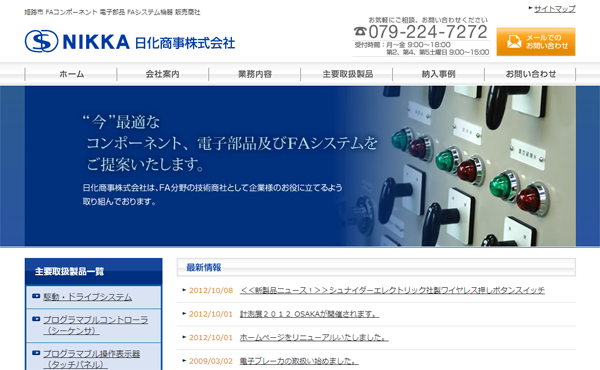Click the orange メールでのお問い合わせ button
This screenshot has height=370, width=600.
(536, 42)
